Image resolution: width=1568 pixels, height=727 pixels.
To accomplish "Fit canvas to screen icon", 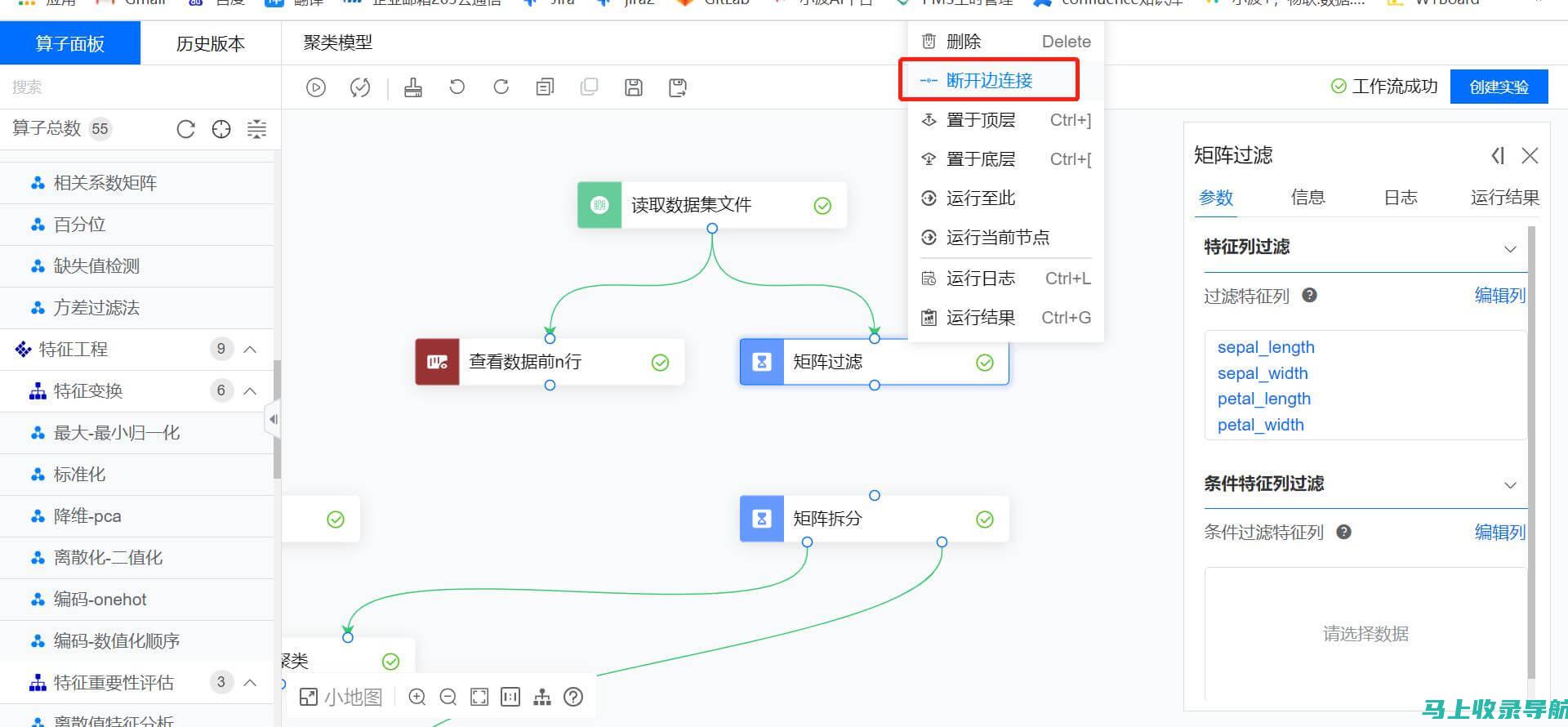I will (x=479, y=697).
